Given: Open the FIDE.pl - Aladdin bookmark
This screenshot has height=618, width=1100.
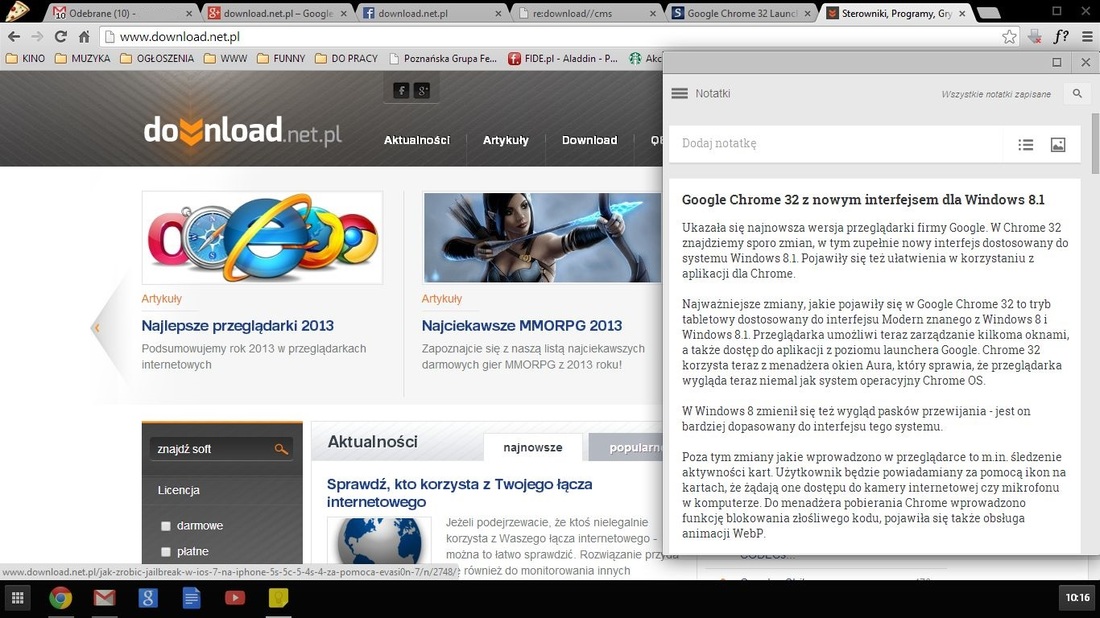Looking at the screenshot, I should coord(563,58).
